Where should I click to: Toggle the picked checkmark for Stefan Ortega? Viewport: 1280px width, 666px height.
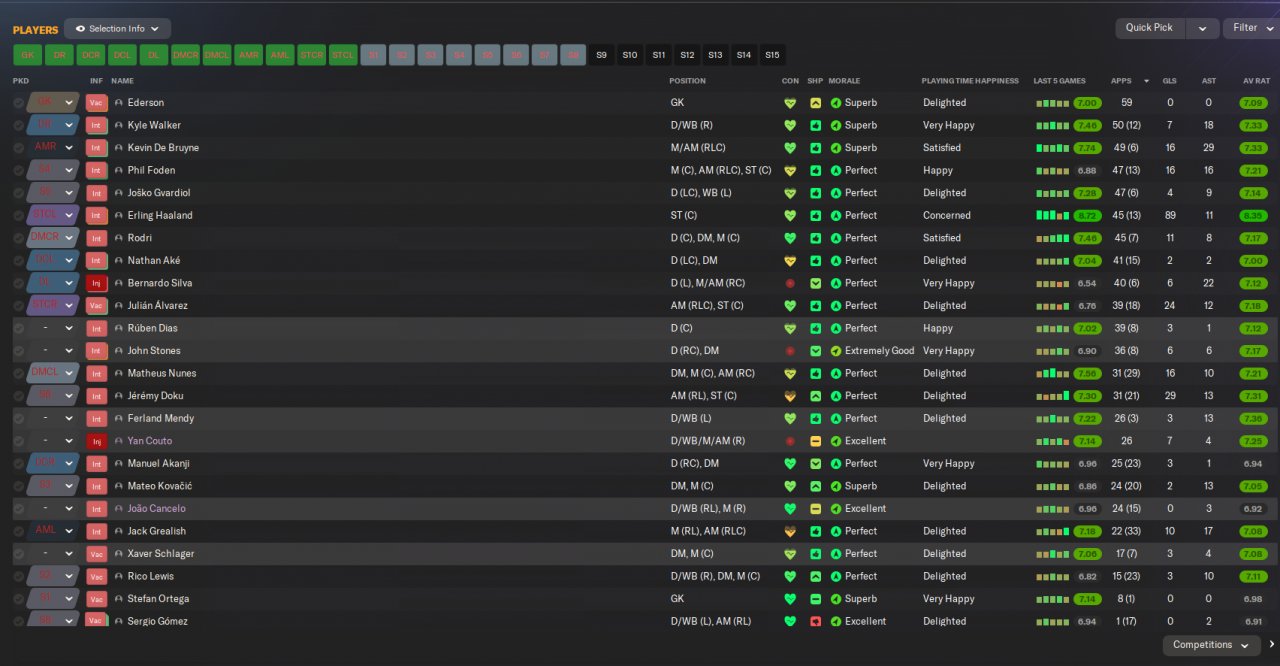[18, 599]
